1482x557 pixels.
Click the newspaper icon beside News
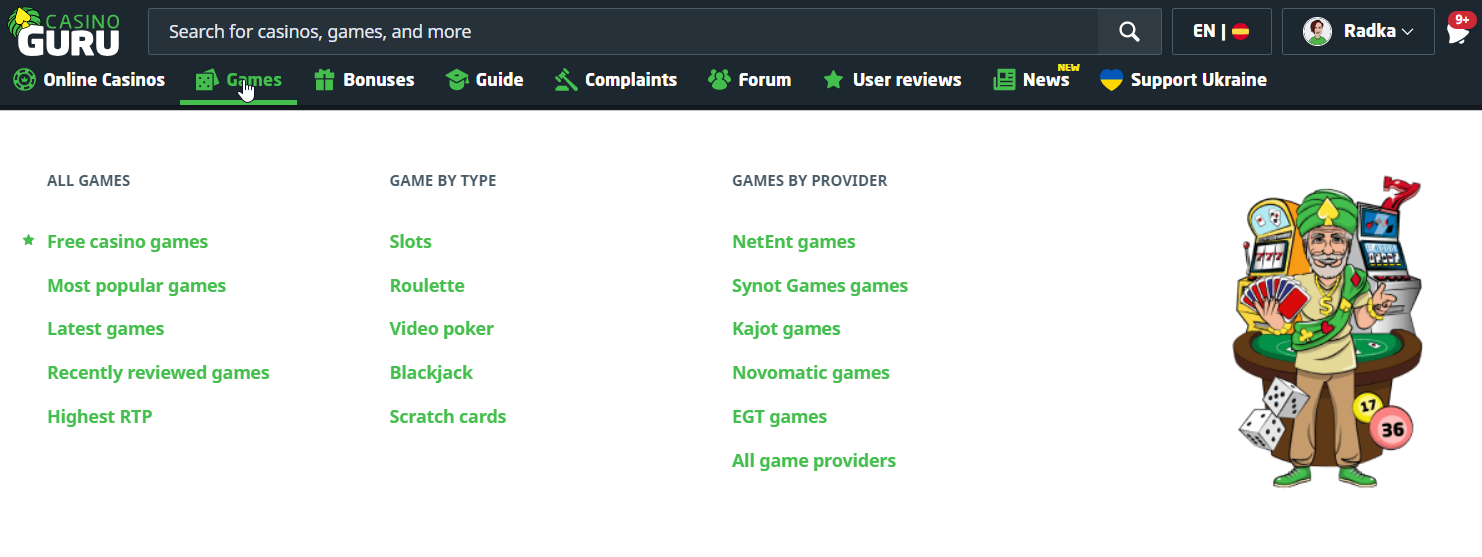point(1004,80)
